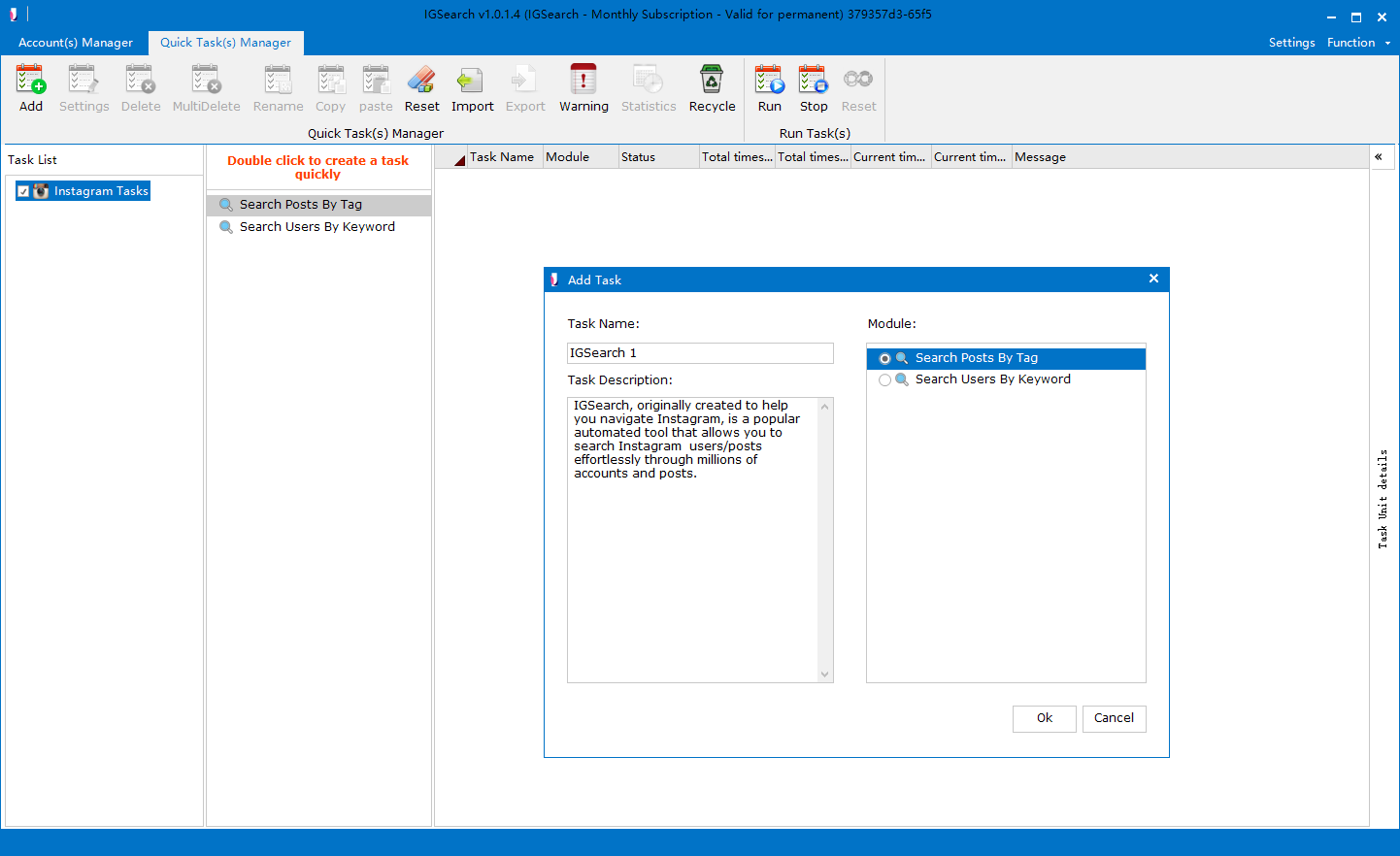Viewport: 1400px width, 856px height.
Task: Click the Import toolbar icon
Action: click(472, 80)
